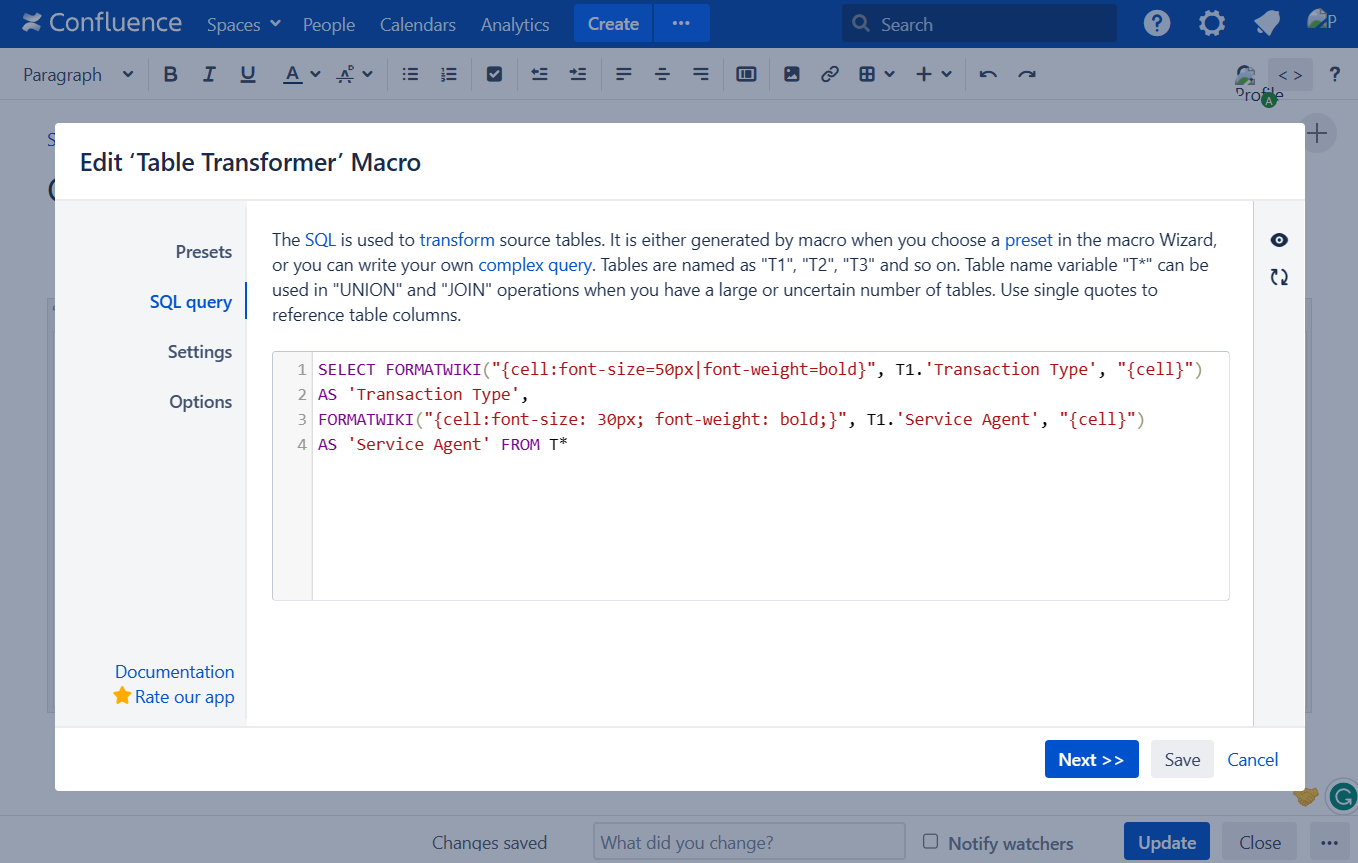Expand the Spaces menu dropdown
Screen dimensions: 1358x863
click(x=243, y=24)
